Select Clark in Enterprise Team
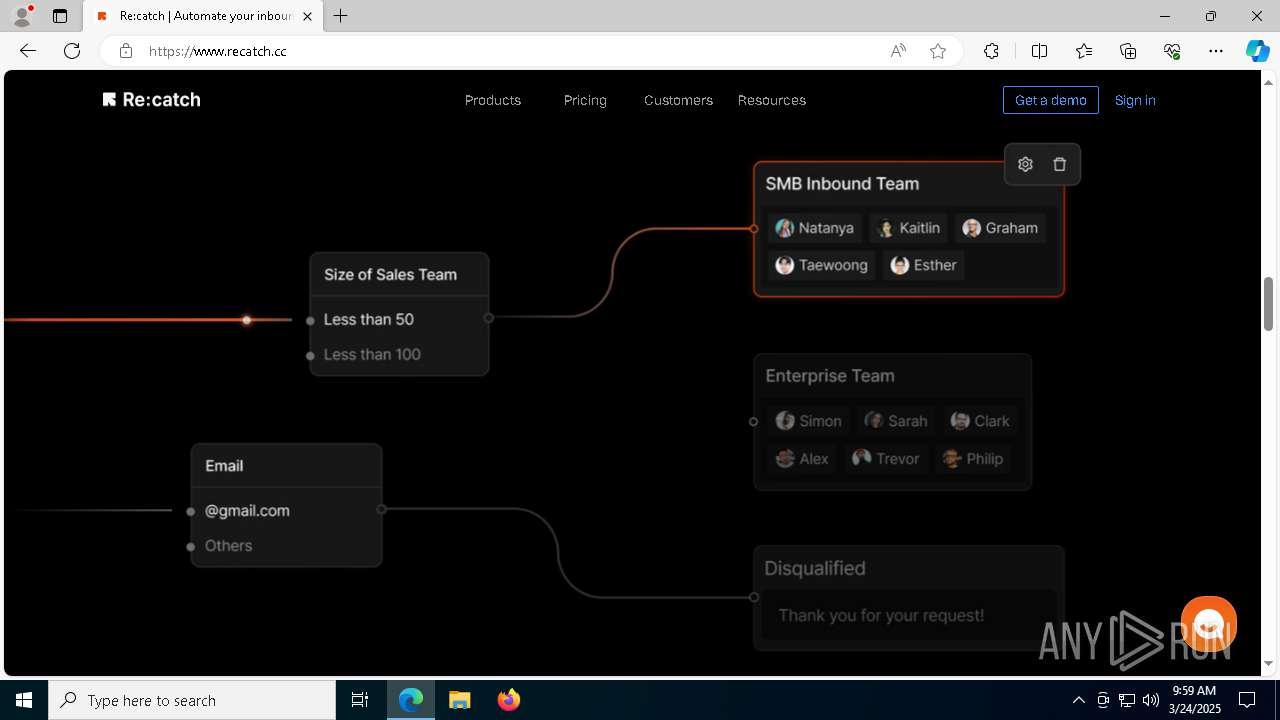1280x720 pixels. [x=980, y=421]
